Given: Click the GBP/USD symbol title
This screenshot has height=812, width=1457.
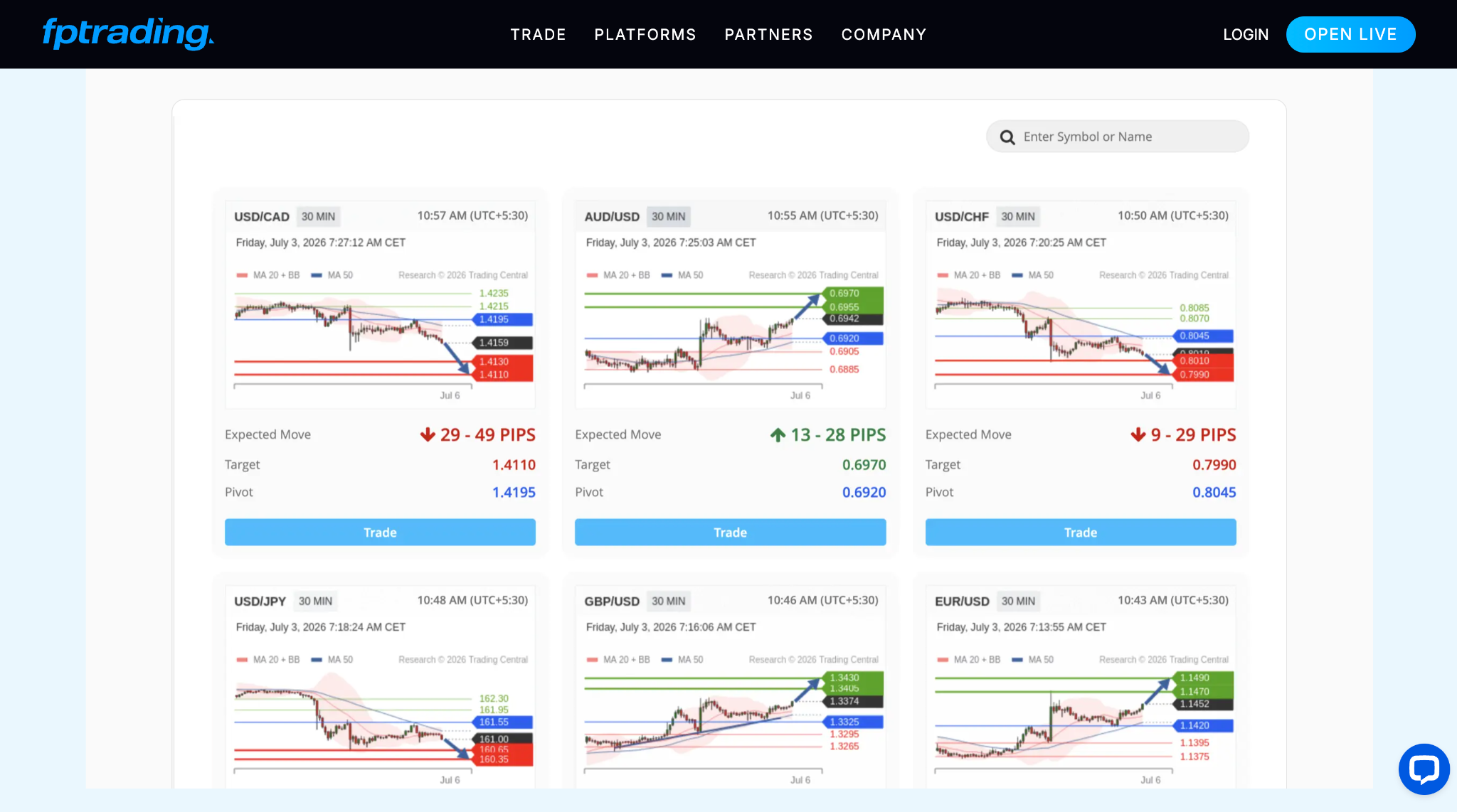Looking at the screenshot, I should pyautogui.click(x=612, y=601).
